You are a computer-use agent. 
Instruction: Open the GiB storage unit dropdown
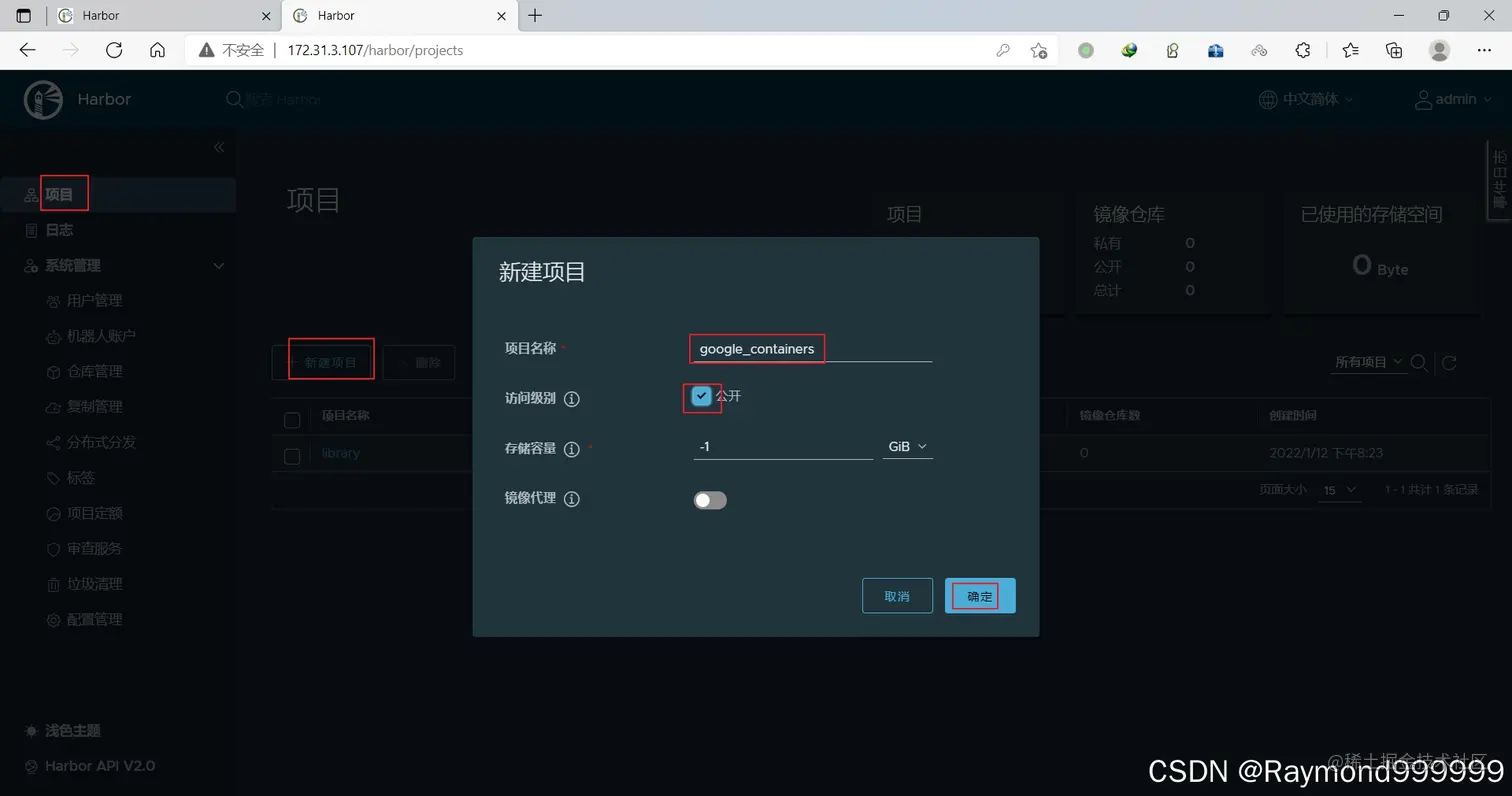(907, 446)
